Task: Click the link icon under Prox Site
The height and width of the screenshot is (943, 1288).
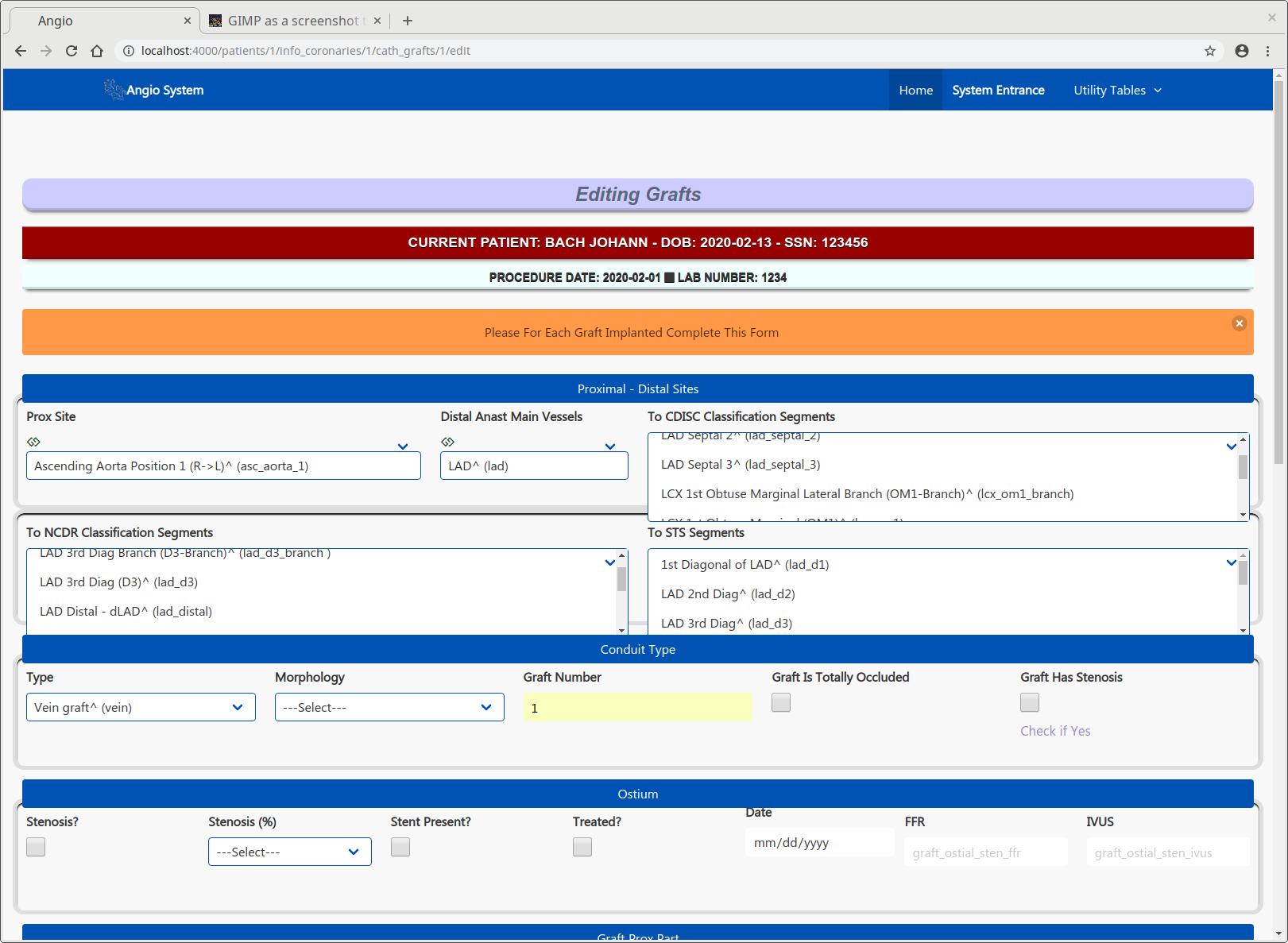Action: (33, 442)
